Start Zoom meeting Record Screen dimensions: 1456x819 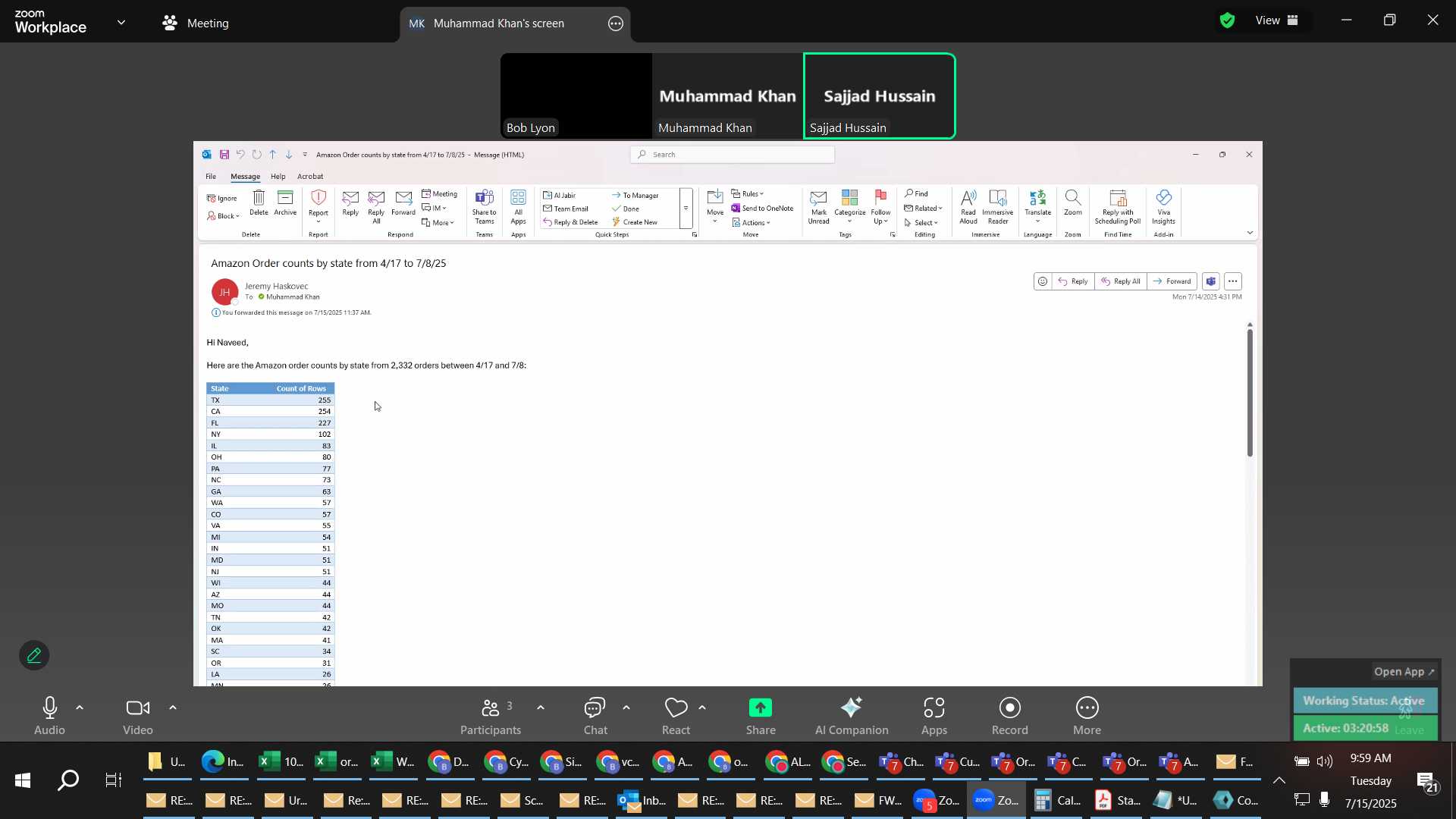(1010, 717)
